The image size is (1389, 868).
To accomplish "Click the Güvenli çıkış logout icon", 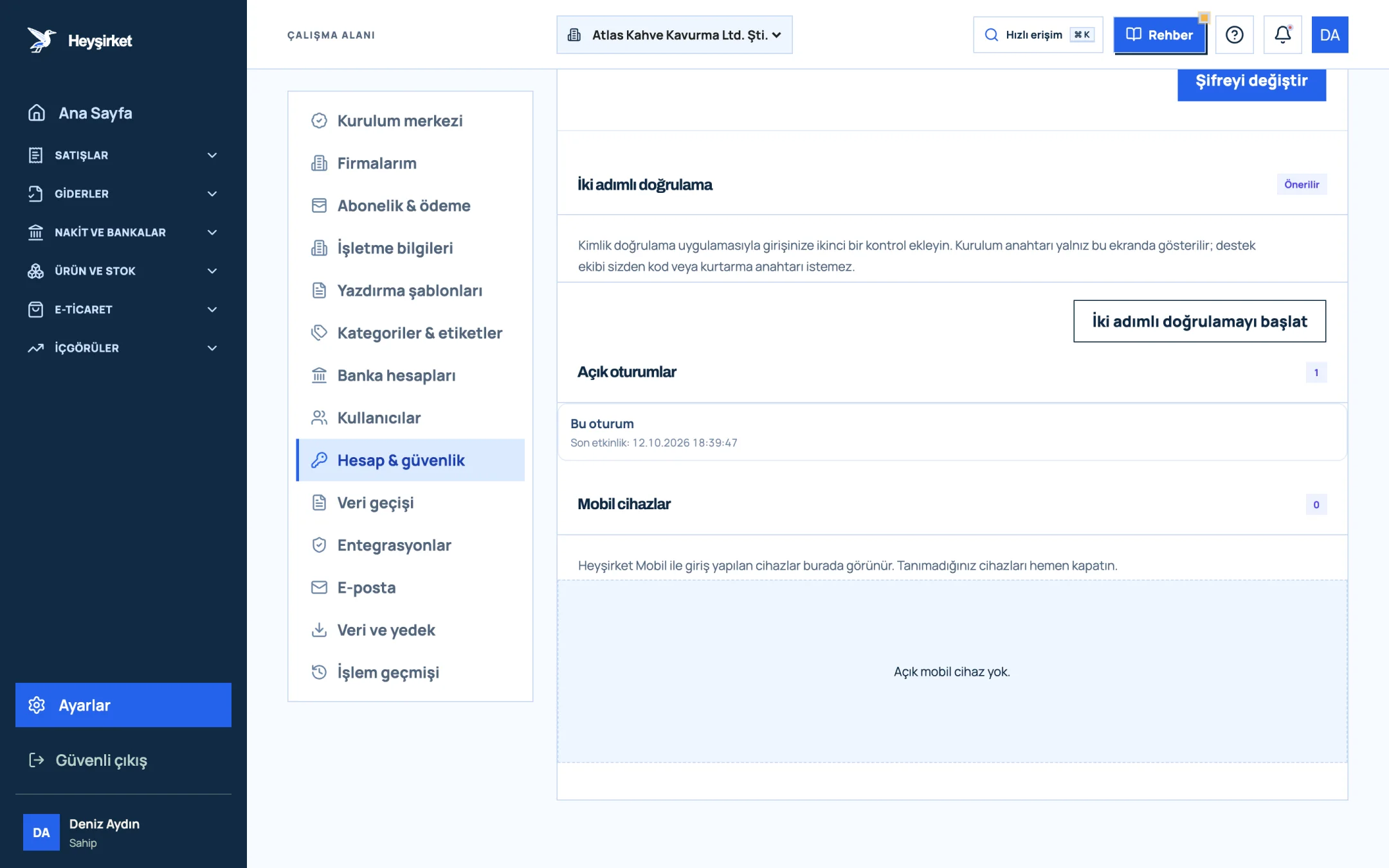I will 36,760.
